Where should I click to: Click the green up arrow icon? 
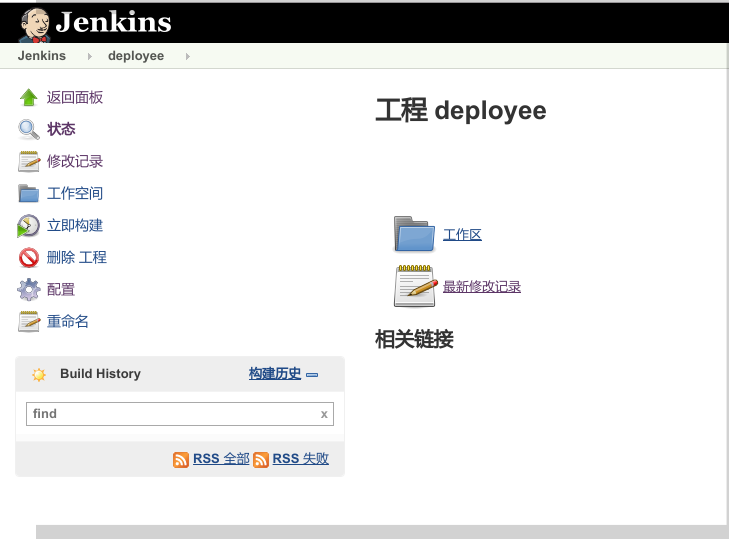tap(29, 98)
